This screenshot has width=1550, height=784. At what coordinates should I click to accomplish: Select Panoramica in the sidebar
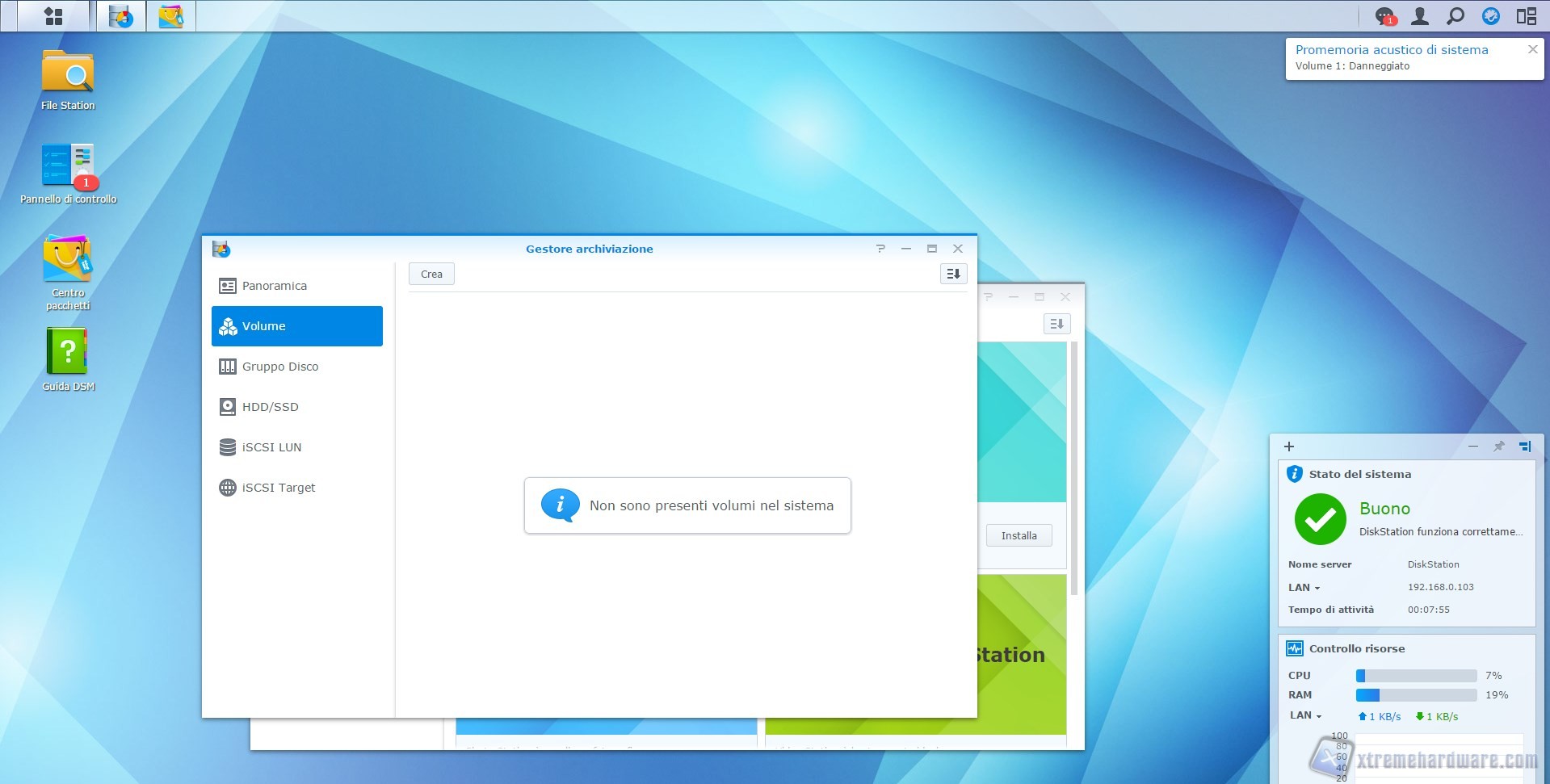[275, 286]
